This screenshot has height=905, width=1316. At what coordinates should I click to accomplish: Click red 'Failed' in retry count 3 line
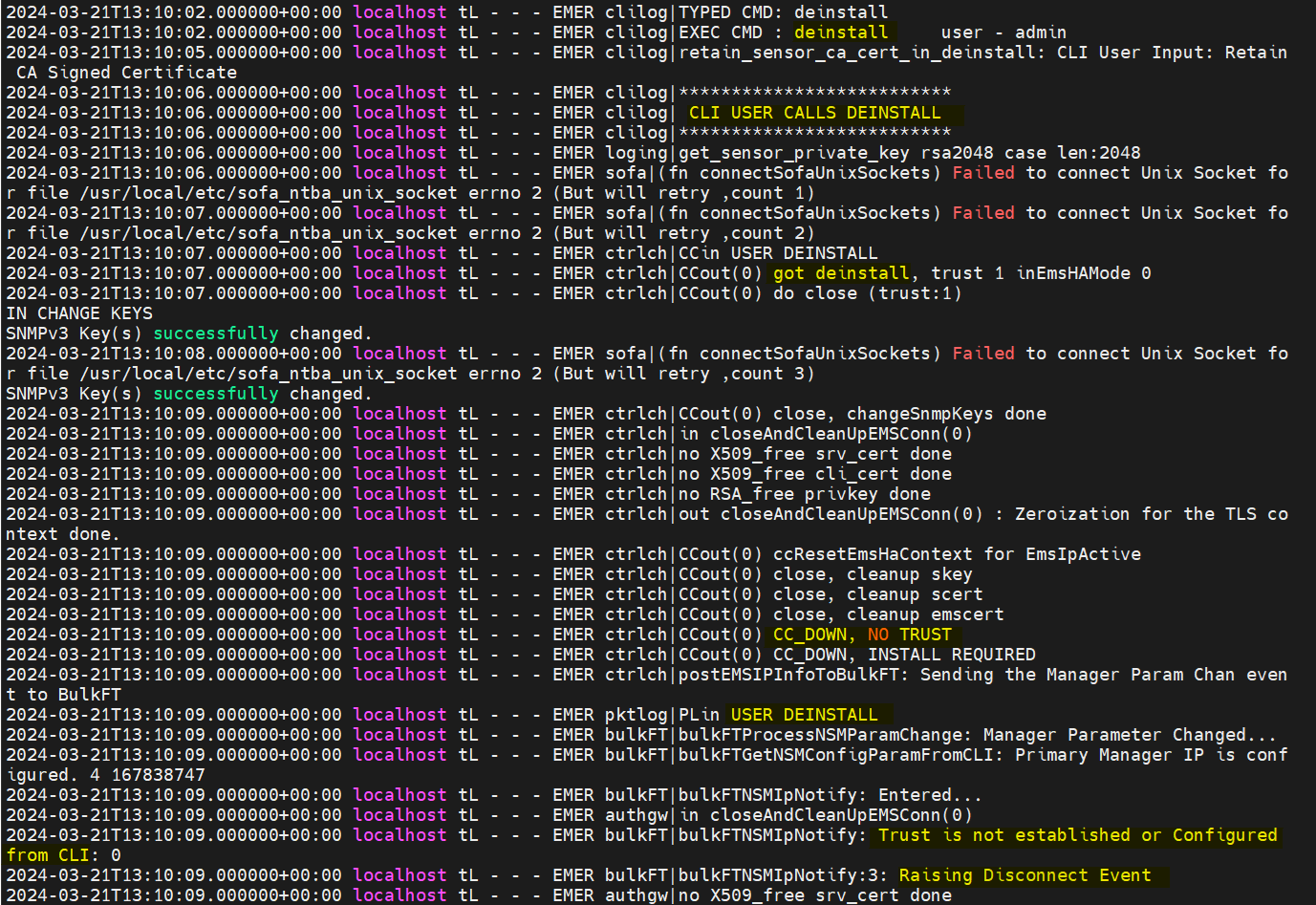coord(983,354)
